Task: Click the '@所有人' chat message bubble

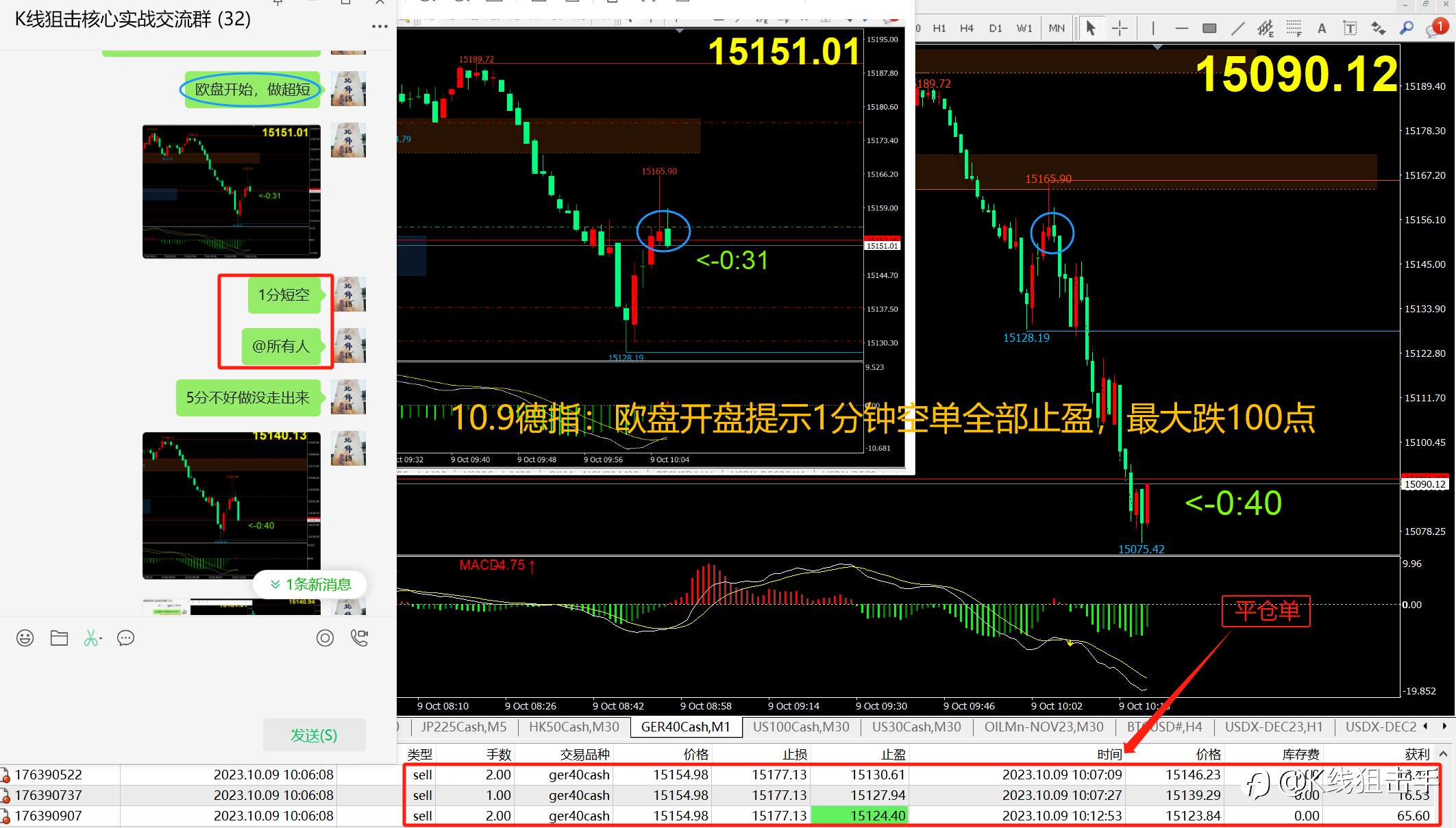Action: tap(281, 346)
